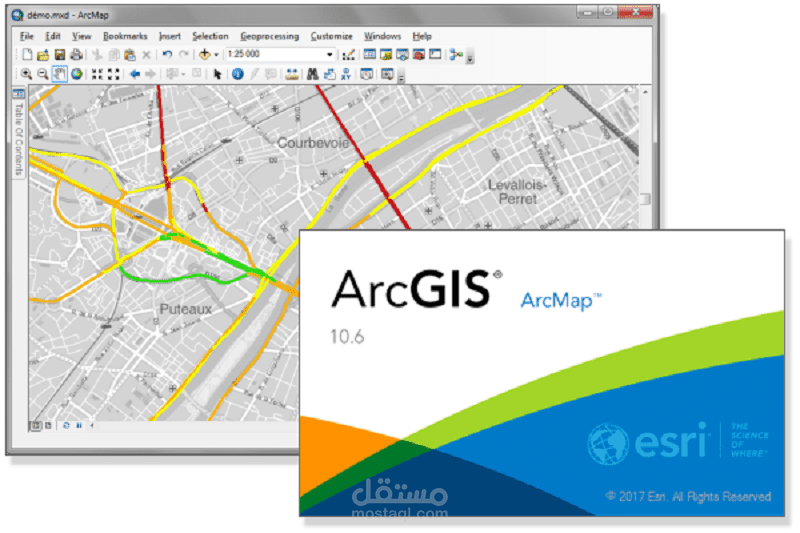Image resolution: width=800 pixels, height=533 pixels.
Task: Open the File menu
Action: [x=27, y=36]
